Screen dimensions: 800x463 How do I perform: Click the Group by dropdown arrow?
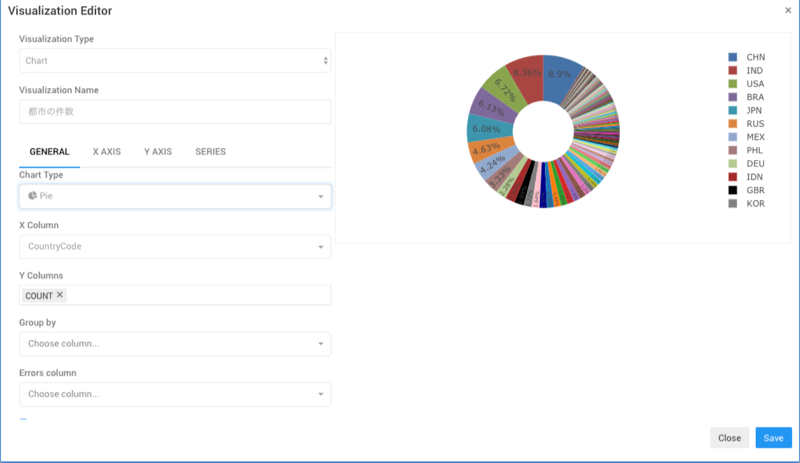(320, 344)
